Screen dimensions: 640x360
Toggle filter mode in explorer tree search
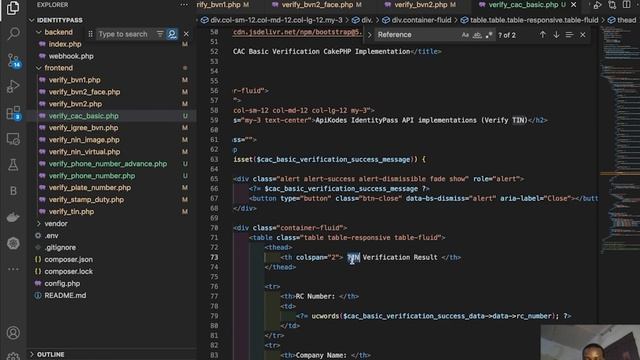click(160, 34)
